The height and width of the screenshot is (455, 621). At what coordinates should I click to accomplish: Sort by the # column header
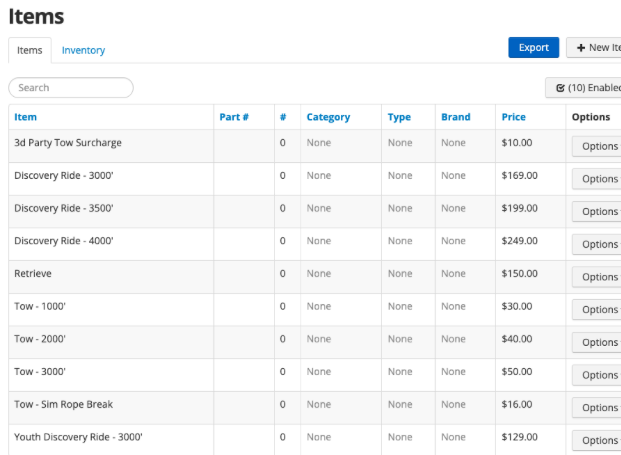click(283, 117)
